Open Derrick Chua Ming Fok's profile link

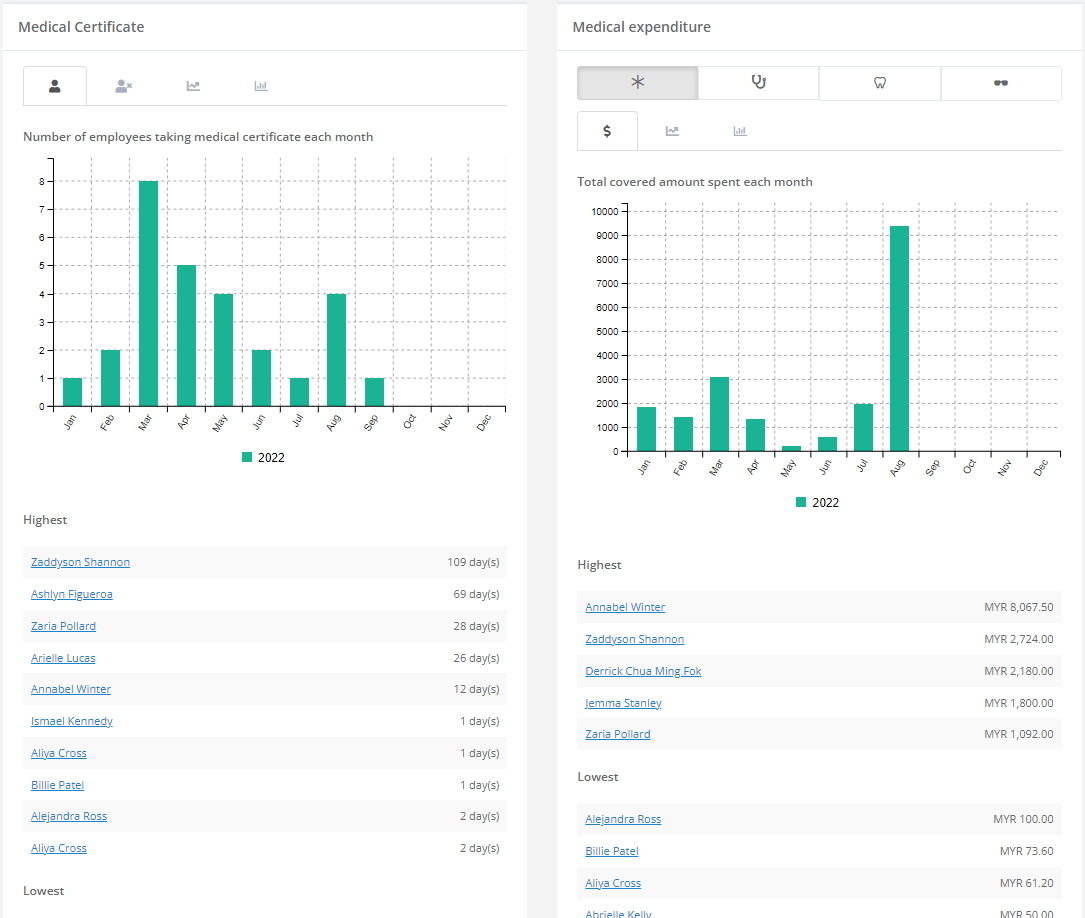[643, 671]
